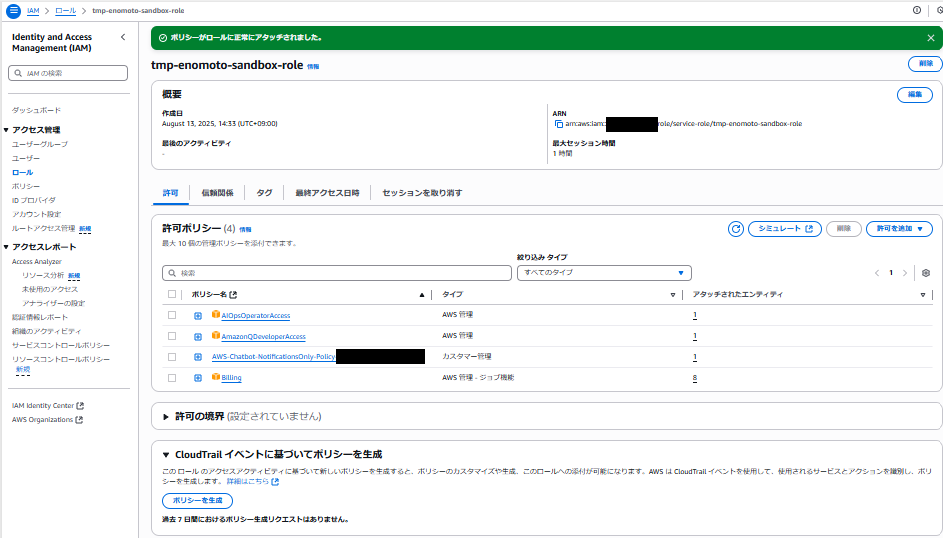Viewport: 943px width, 538px height.
Task: Click the AmazonQDeveloperAccess AWS managed icon
Action: pos(216,335)
